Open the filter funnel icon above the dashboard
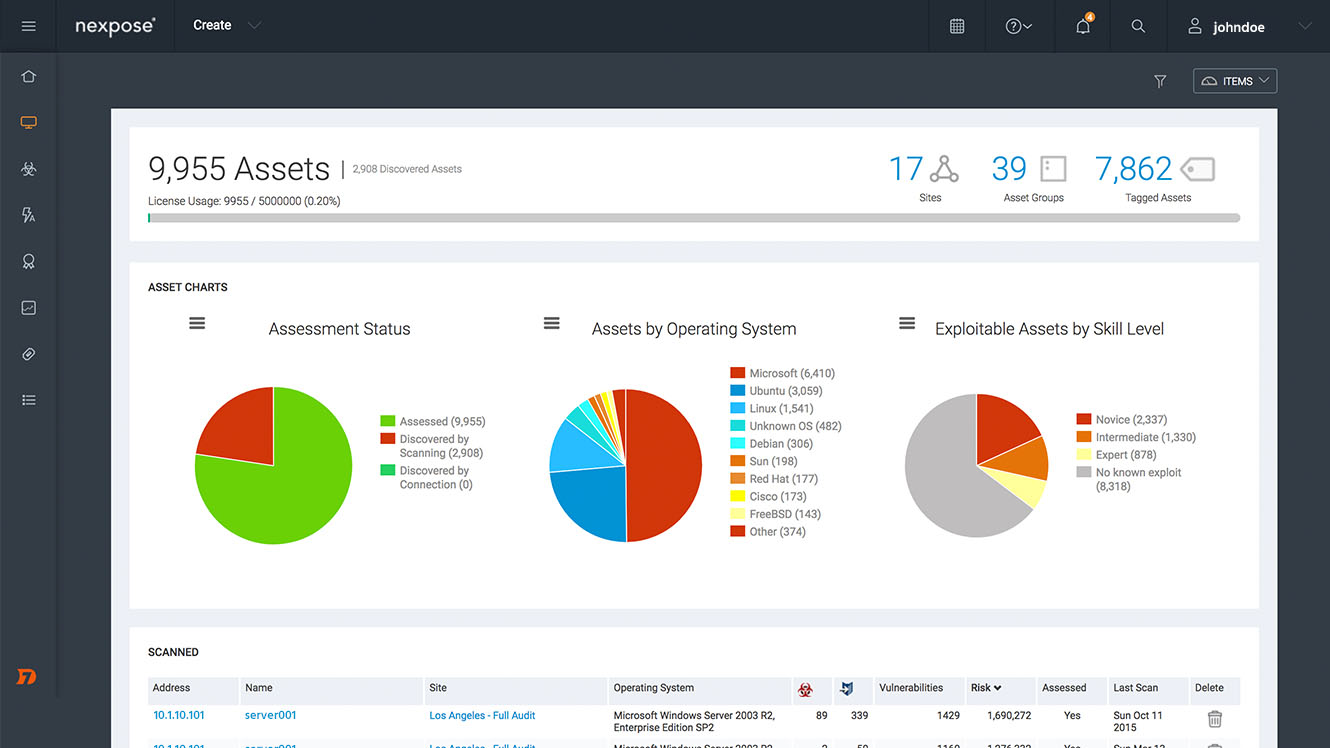This screenshot has width=1330, height=748. click(x=1160, y=81)
